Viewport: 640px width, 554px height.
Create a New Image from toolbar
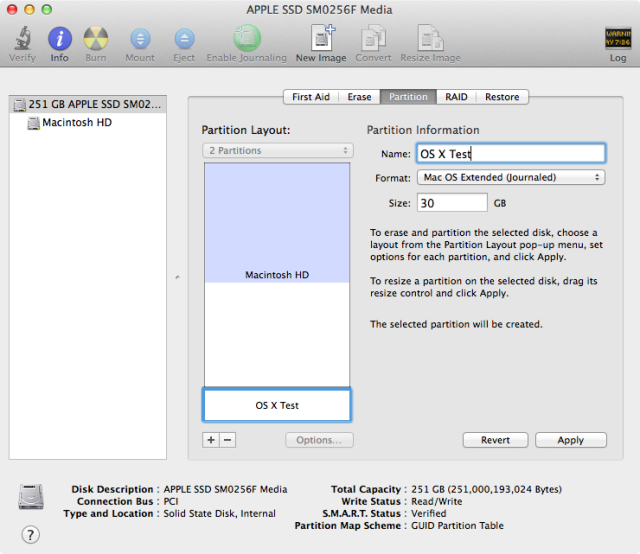pos(322,38)
